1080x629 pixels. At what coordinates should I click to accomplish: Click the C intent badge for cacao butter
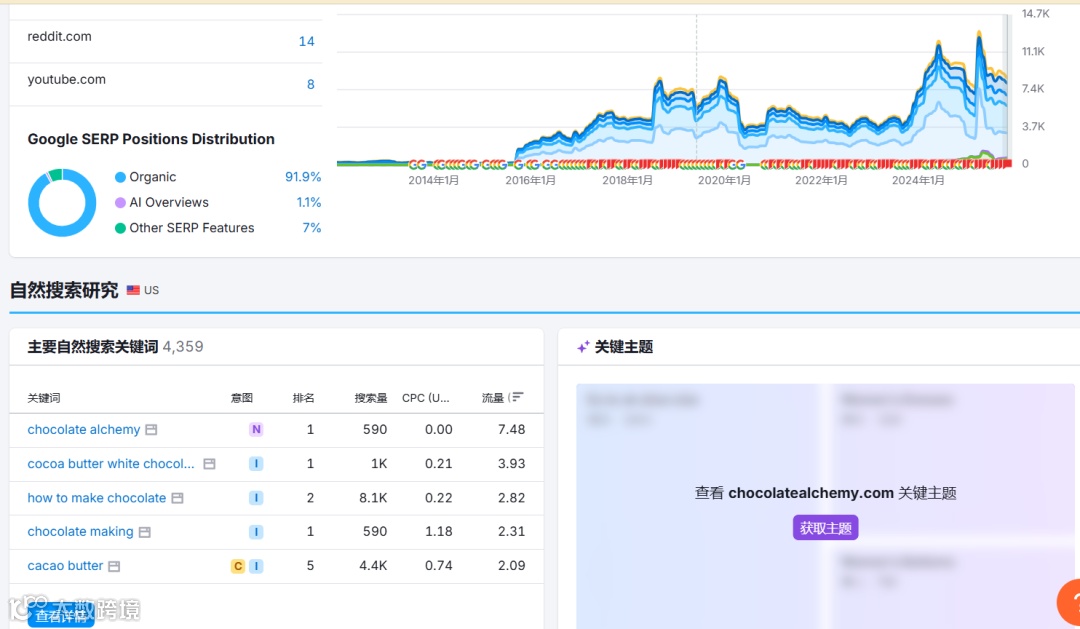(x=238, y=566)
